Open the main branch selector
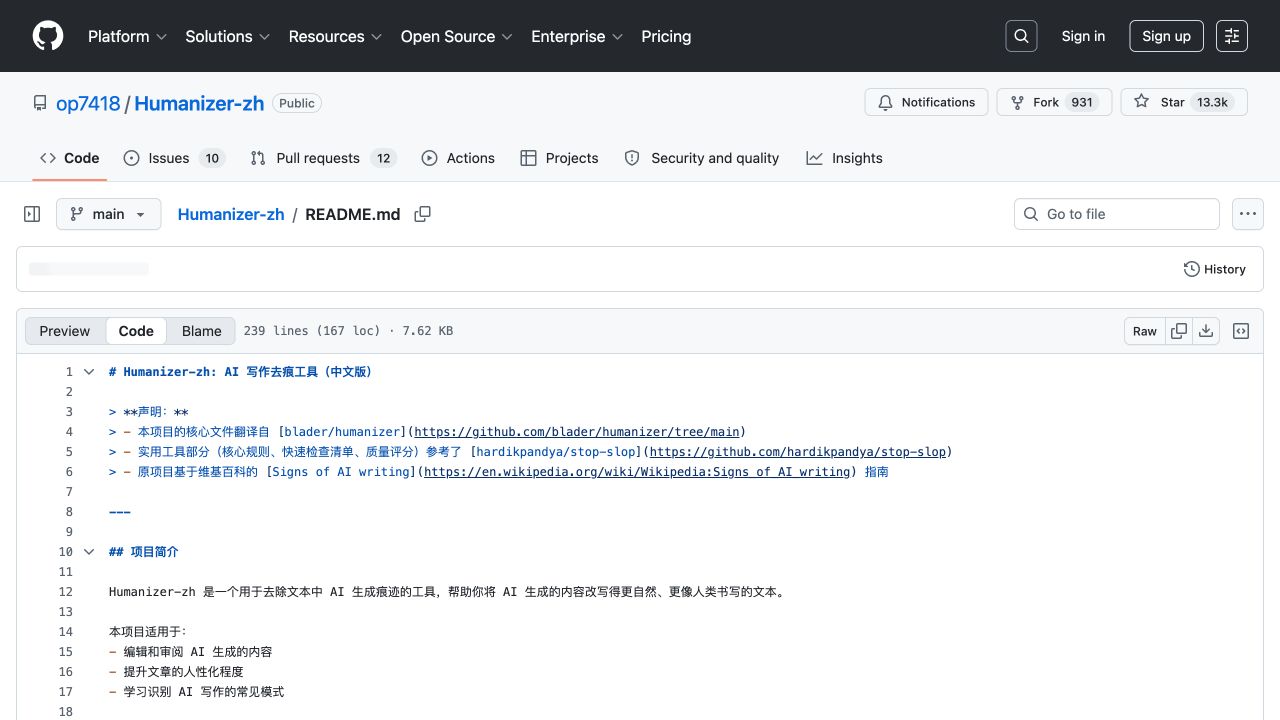 point(108,214)
